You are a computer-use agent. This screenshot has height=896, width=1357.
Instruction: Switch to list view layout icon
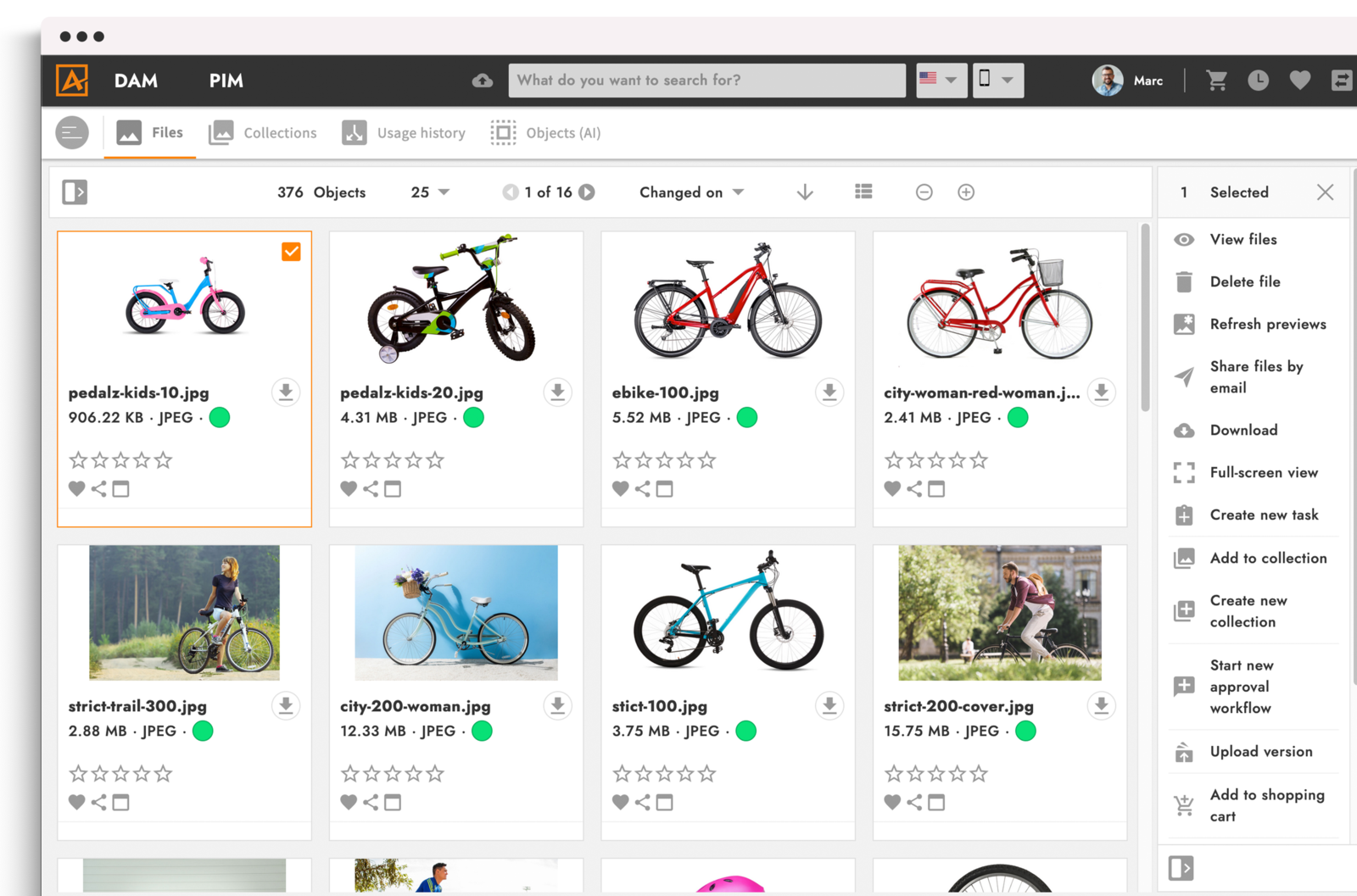click(863, 192)
